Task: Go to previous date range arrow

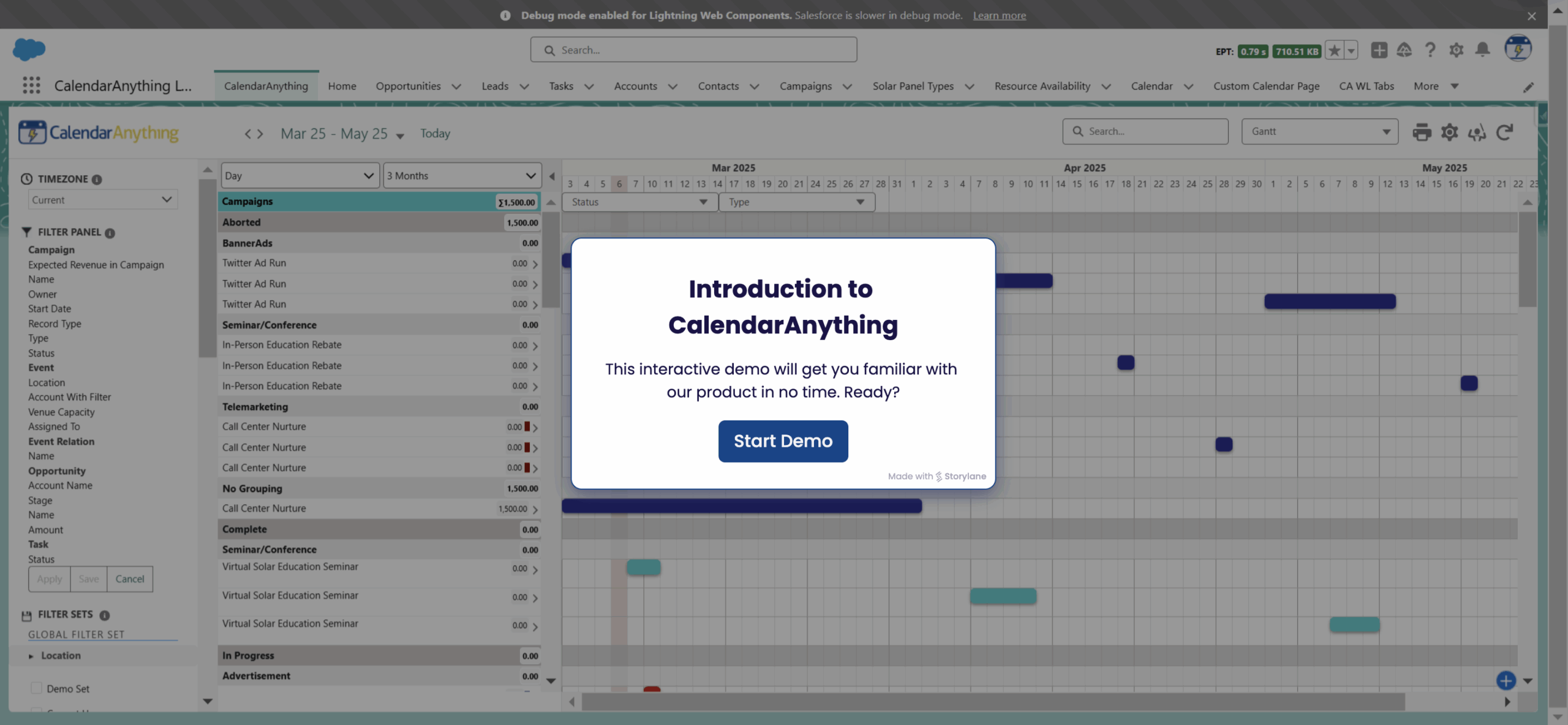Action: [247, 134]
